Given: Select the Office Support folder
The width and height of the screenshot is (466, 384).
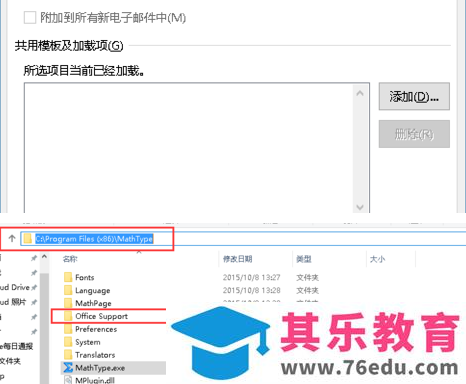Looking at the screenshot, I should click(x=101, y=316).
